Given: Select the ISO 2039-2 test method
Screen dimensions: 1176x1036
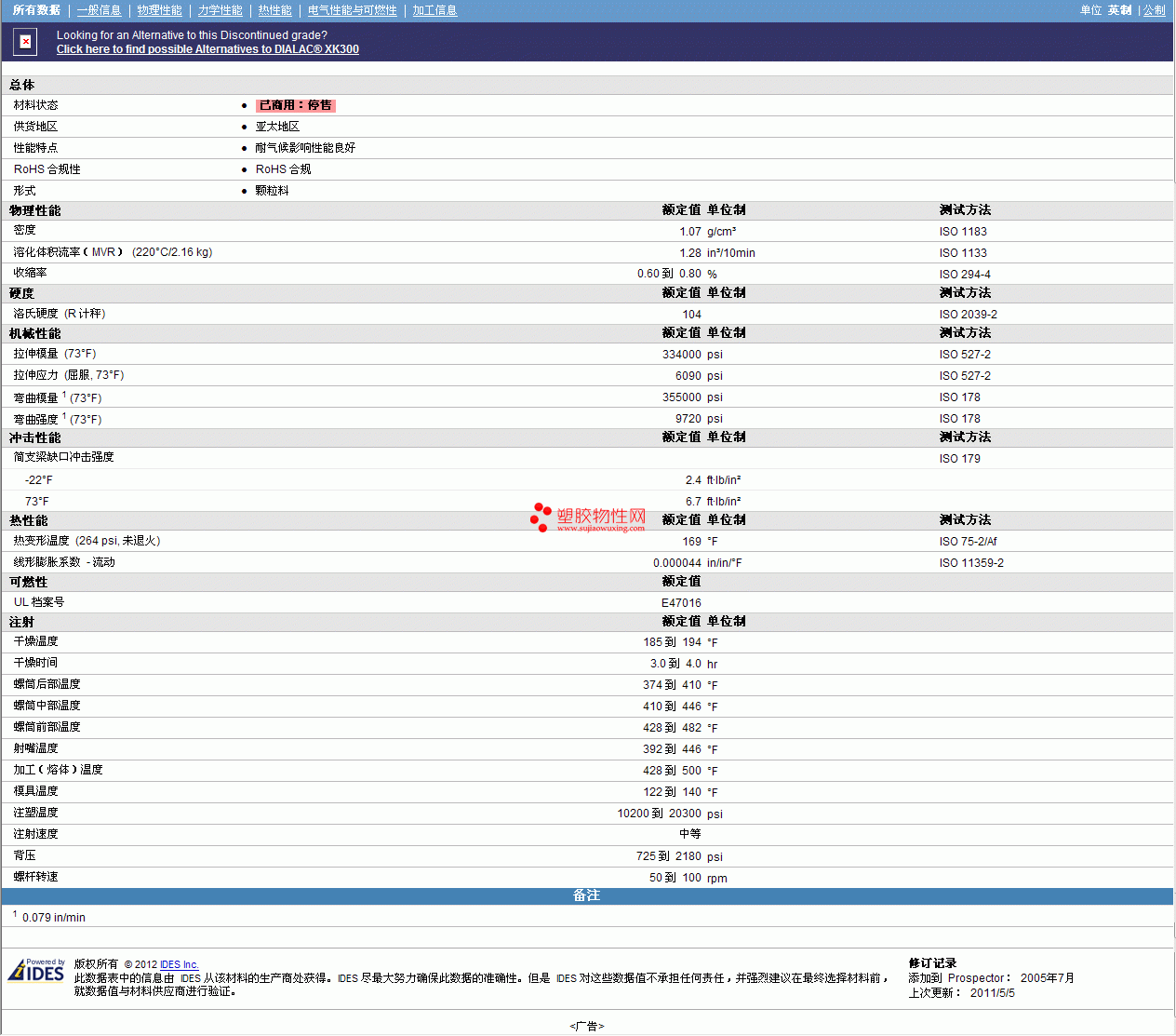Looking at the screenshot, I should (x=969, y=315).
